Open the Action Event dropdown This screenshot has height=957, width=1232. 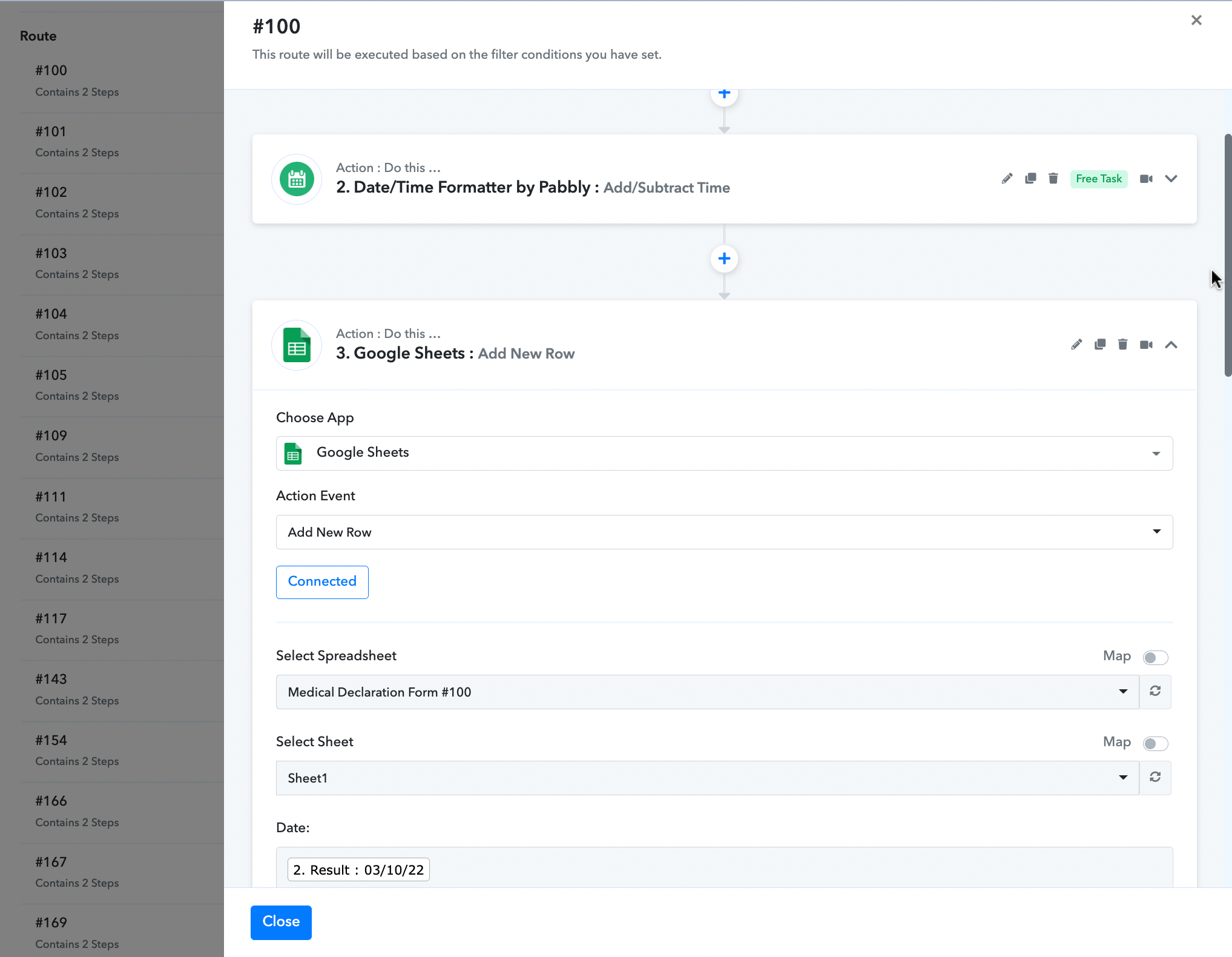pyautogui.click(x=724, y=532)
